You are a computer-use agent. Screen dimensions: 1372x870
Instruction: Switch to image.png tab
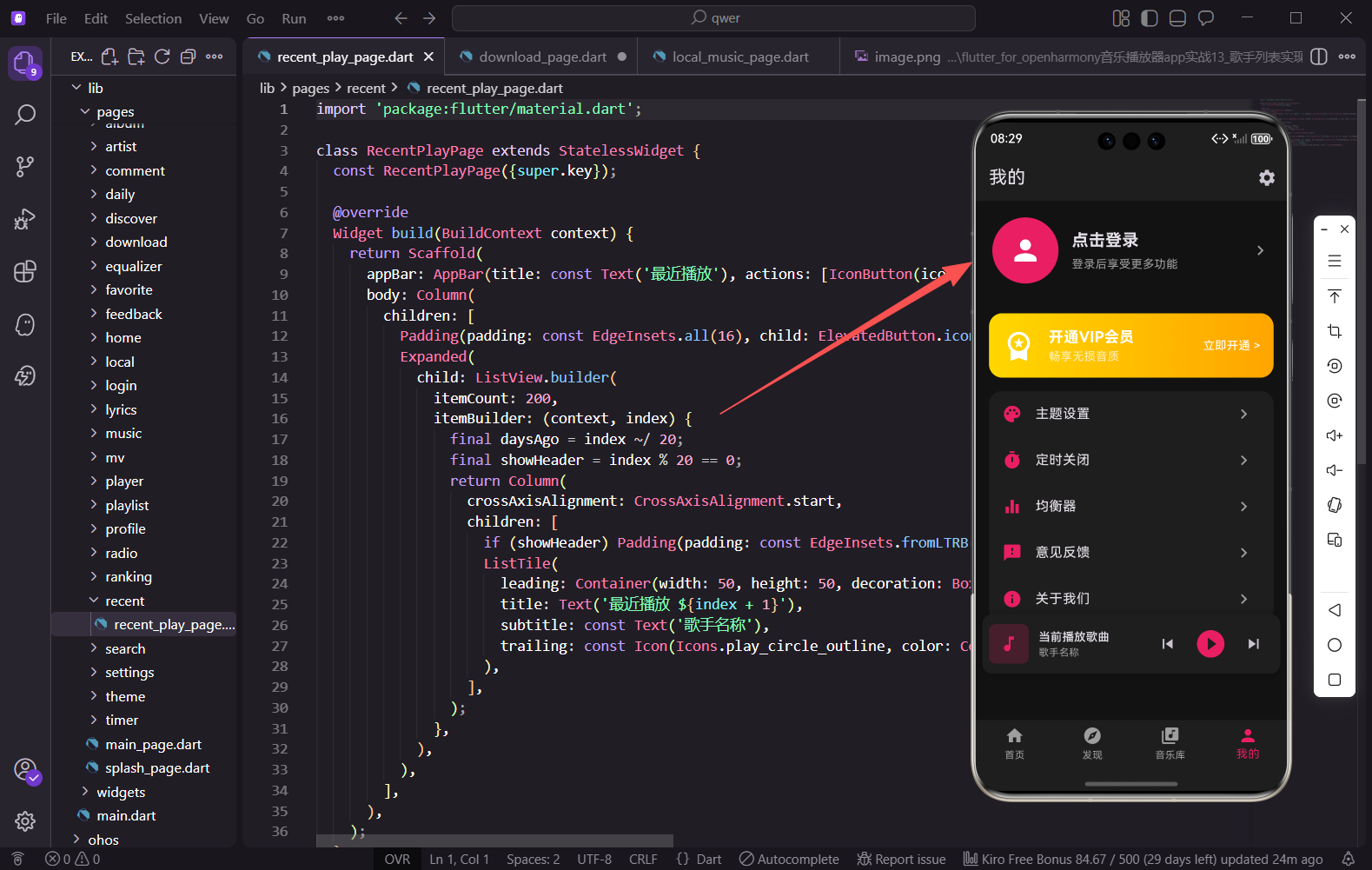coord(1073,56)
